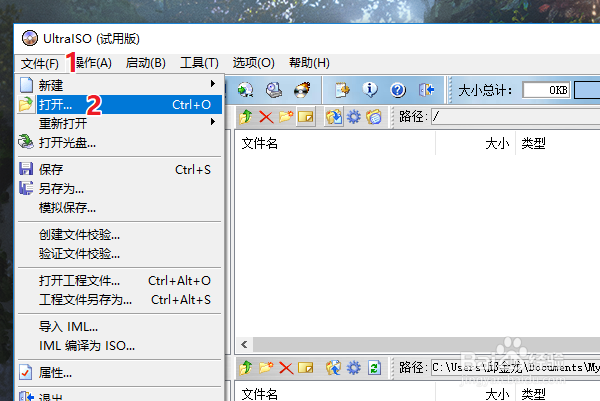Click gear icon in image pane toolbar
This screenshot has height=401, width=600.
pos(354,117)
